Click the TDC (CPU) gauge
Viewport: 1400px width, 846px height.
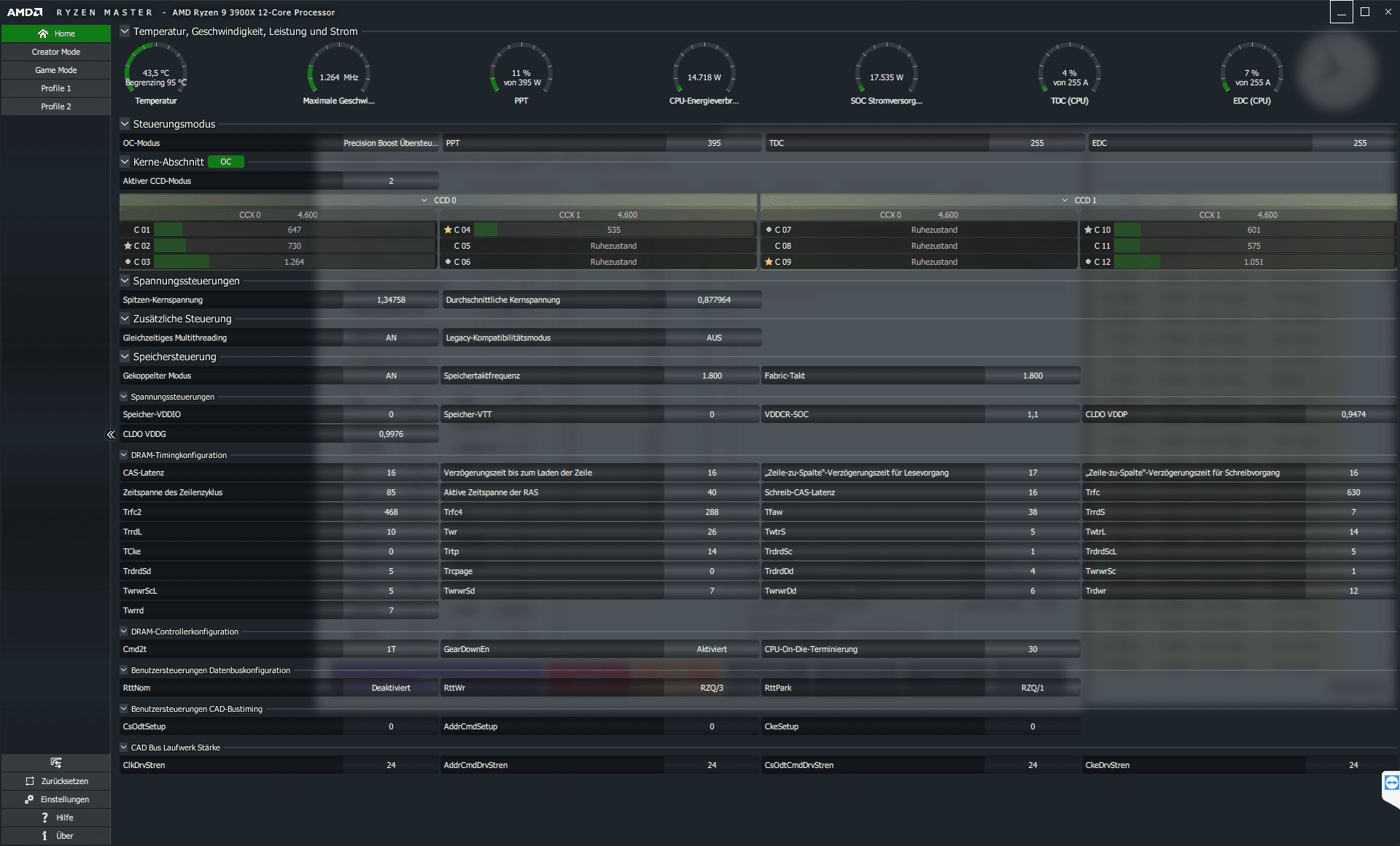(1070, 74)
